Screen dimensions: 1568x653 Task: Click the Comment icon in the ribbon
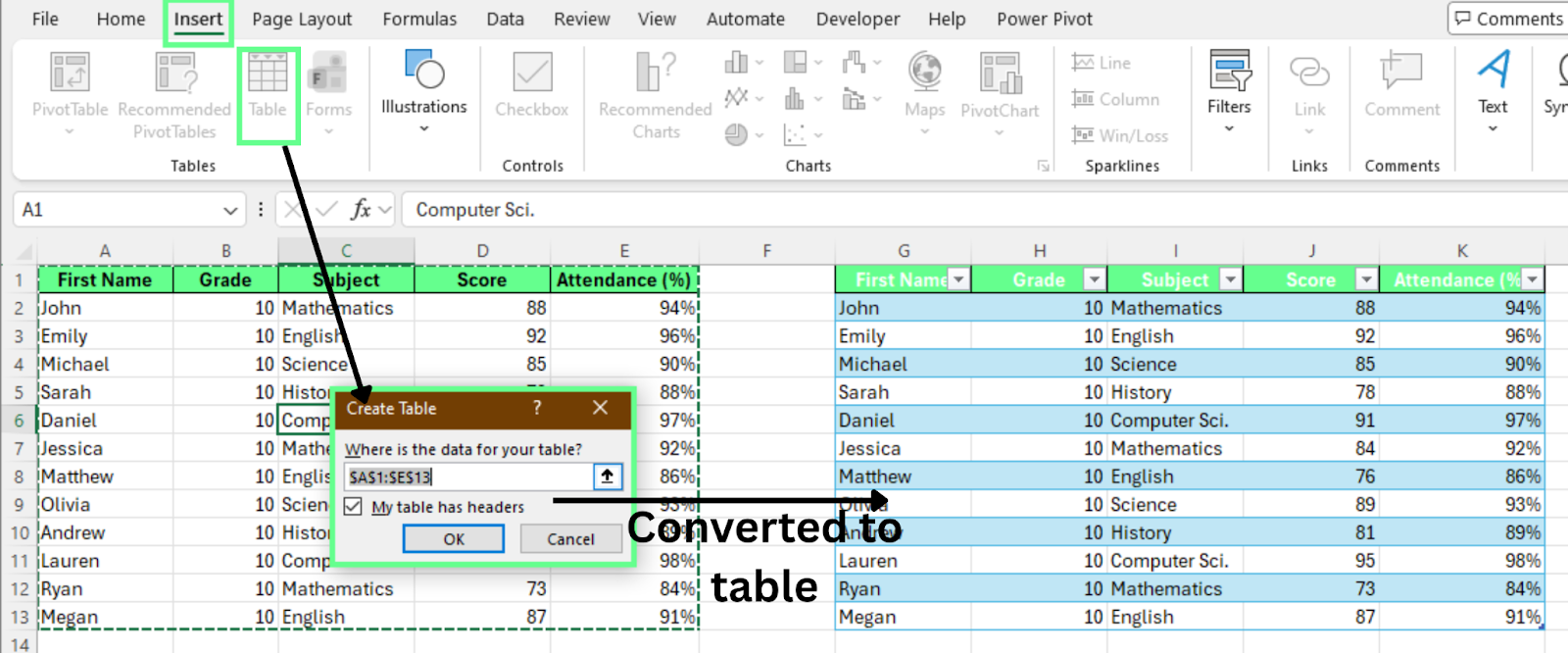[x=1401, y=72]
